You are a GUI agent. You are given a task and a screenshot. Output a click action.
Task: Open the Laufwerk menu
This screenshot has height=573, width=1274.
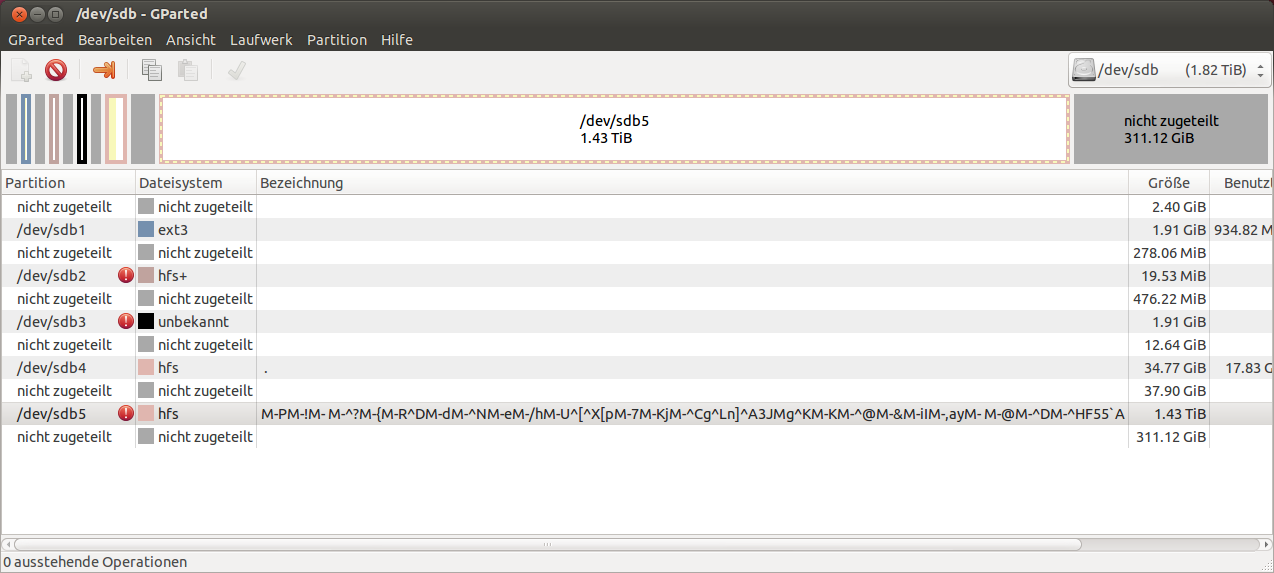[261, 40]
